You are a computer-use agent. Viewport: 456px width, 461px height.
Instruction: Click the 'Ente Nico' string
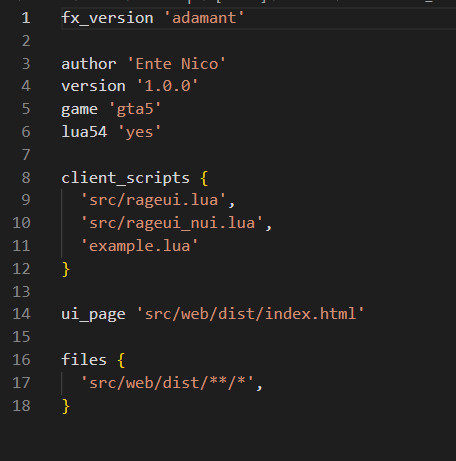pos(177,64)
